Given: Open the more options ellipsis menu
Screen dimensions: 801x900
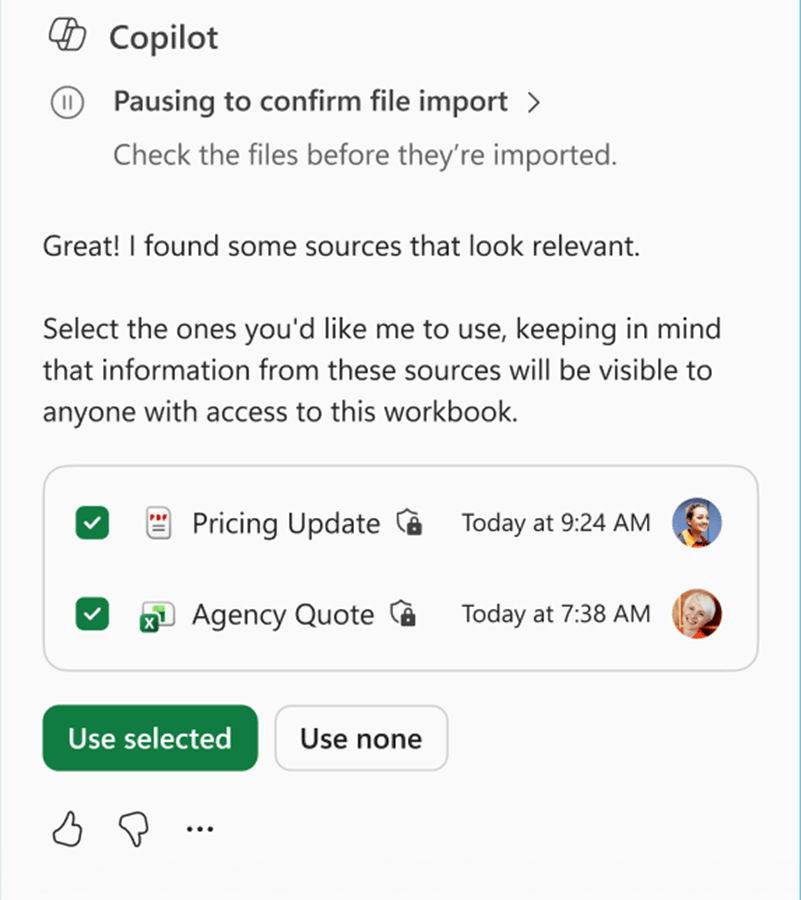Looking at the screenshot, I should click(x=200, y=829).
